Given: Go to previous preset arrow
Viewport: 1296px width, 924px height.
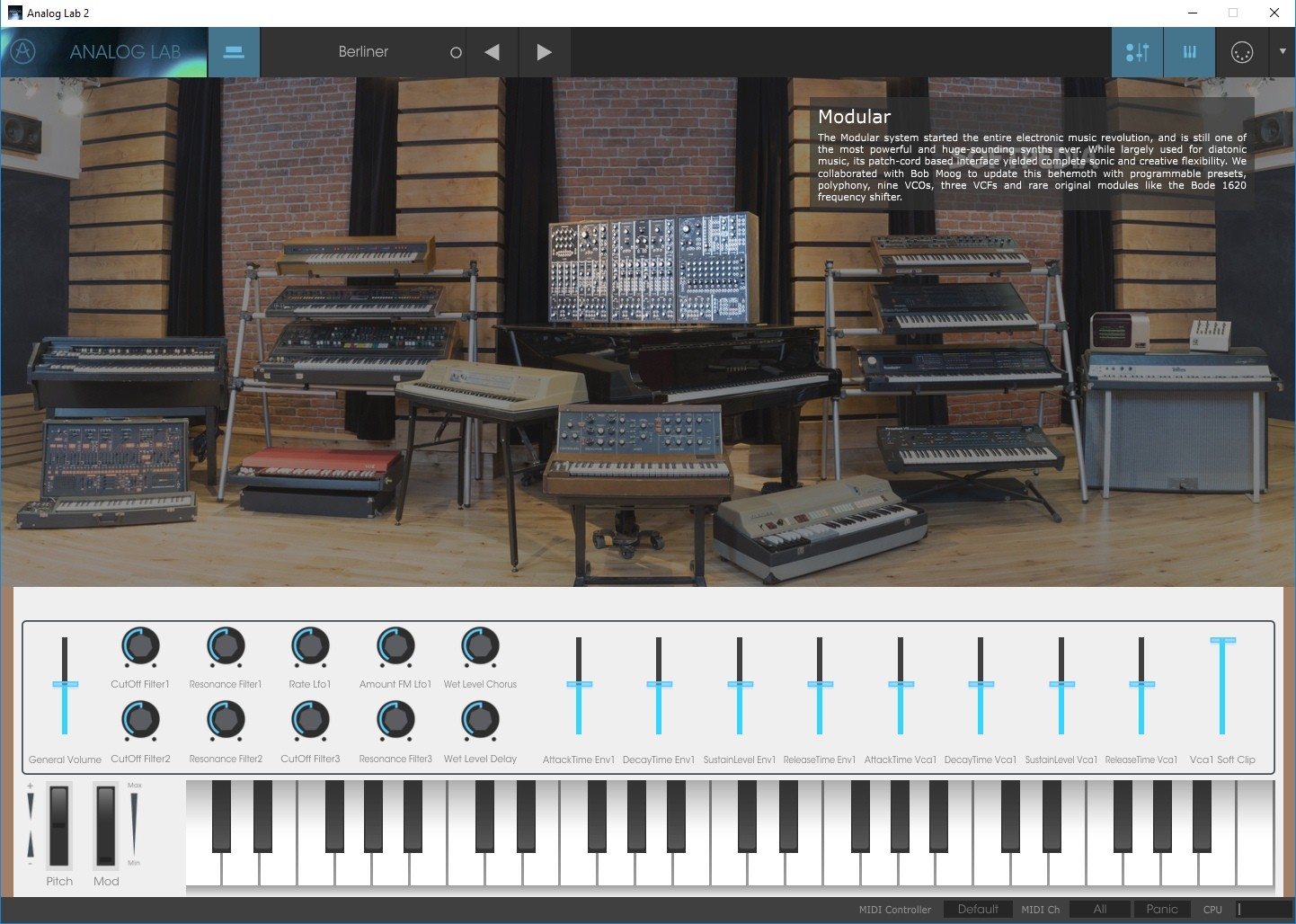Looking at the screenshot, I should [x=492, y=52].
